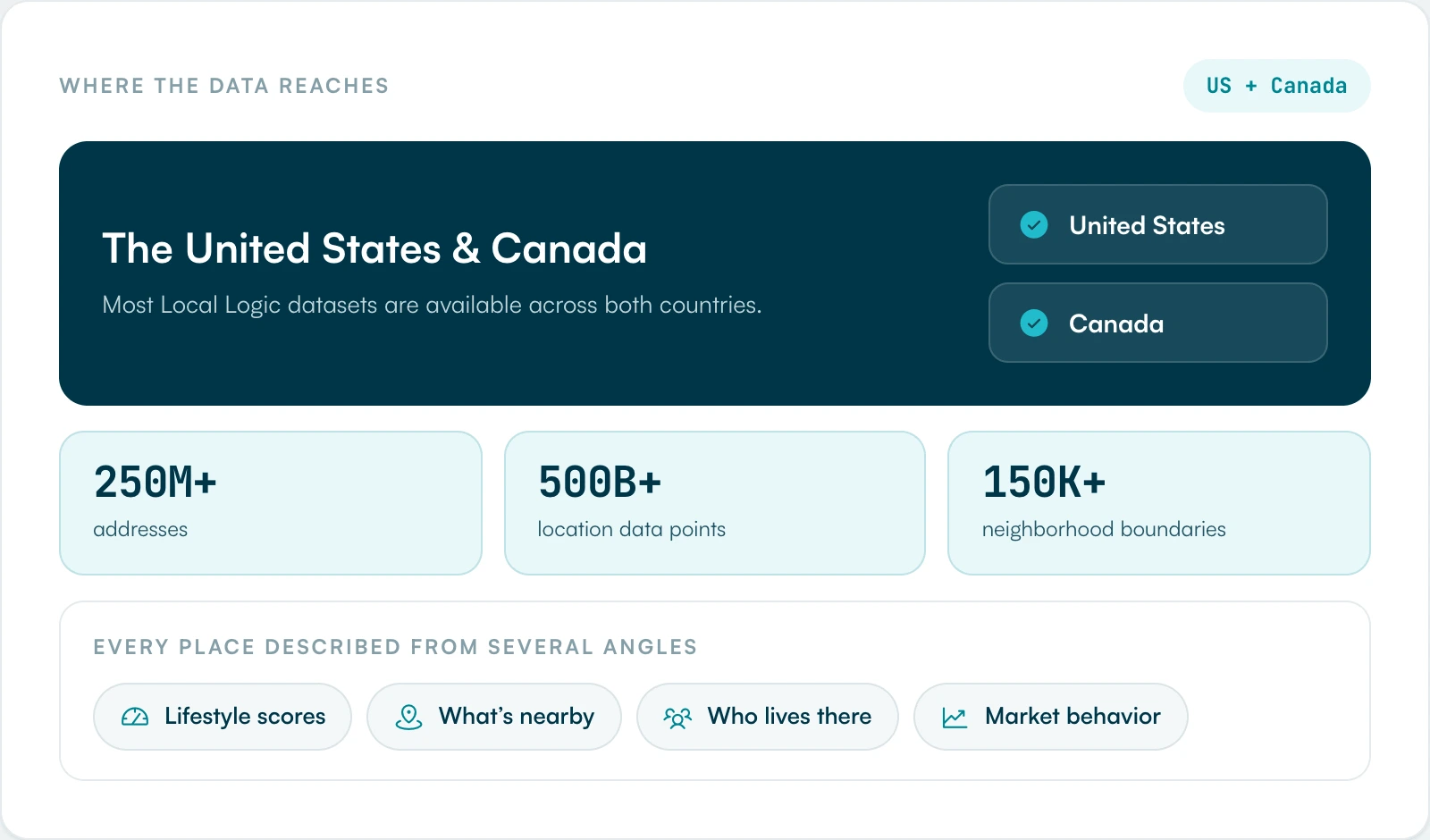Select the 500B+ location data points card
This screenshot has width=1430, height=840.
coord(715,503)
